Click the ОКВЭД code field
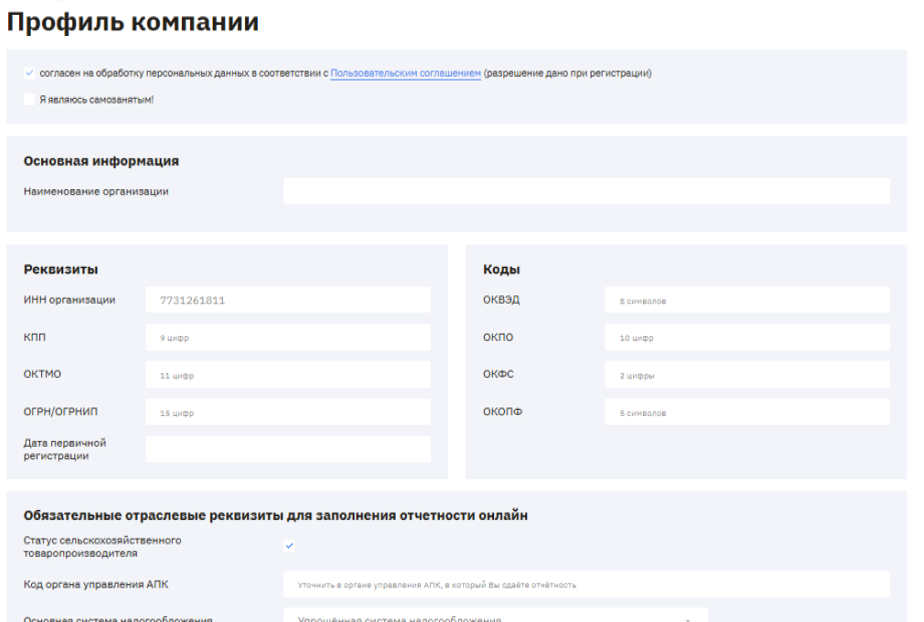The image size is (924, 622). click(746, 300)
